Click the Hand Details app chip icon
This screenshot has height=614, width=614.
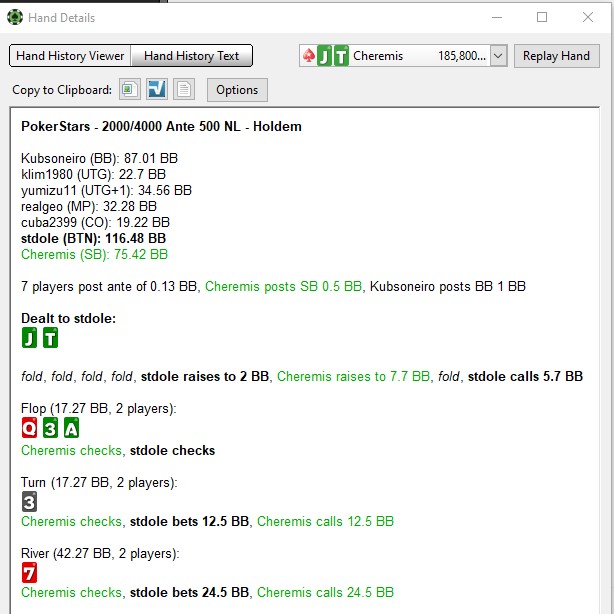[x=14, y=17]
